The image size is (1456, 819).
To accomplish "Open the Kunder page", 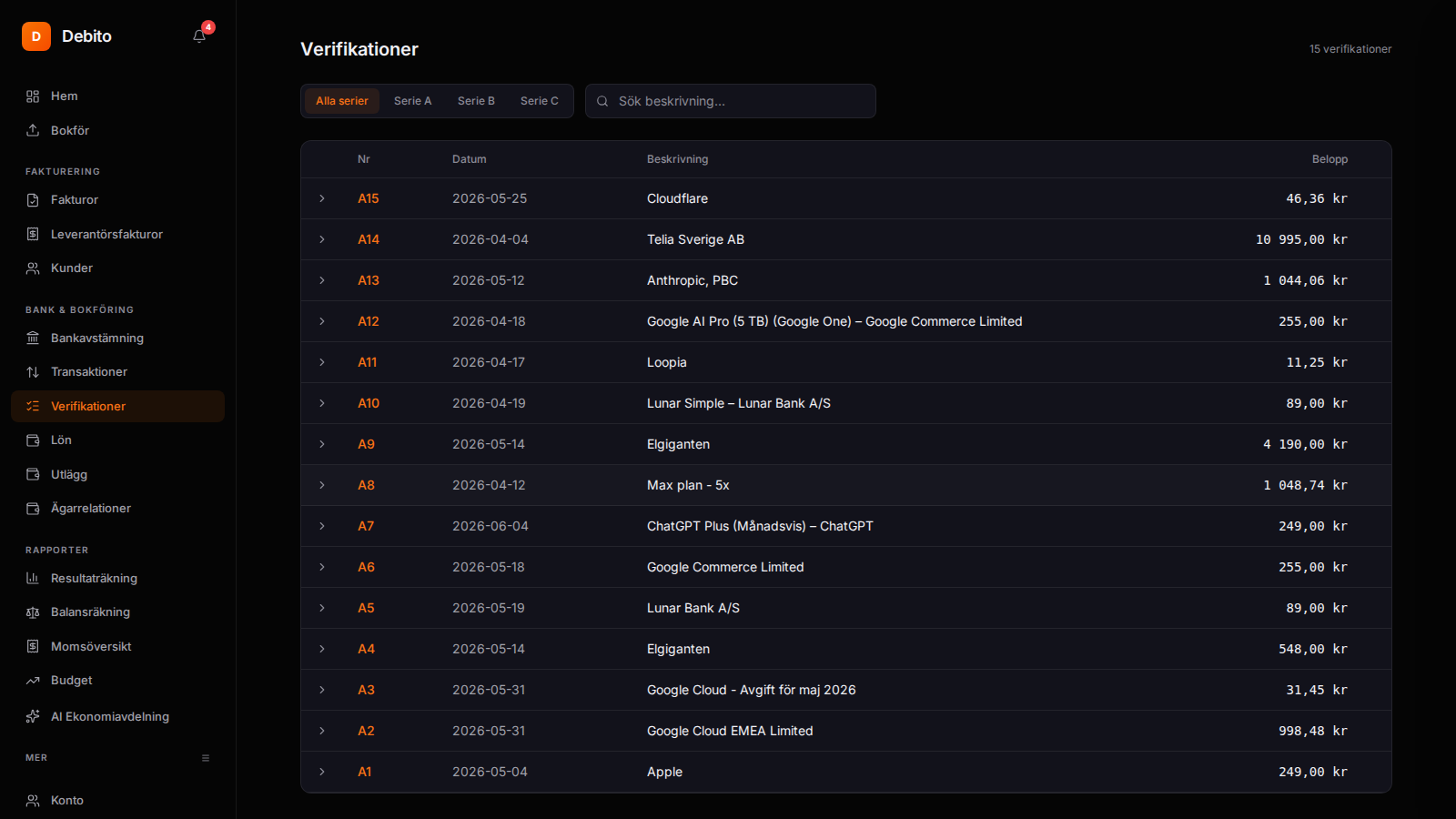I will (x=117, y=268).
